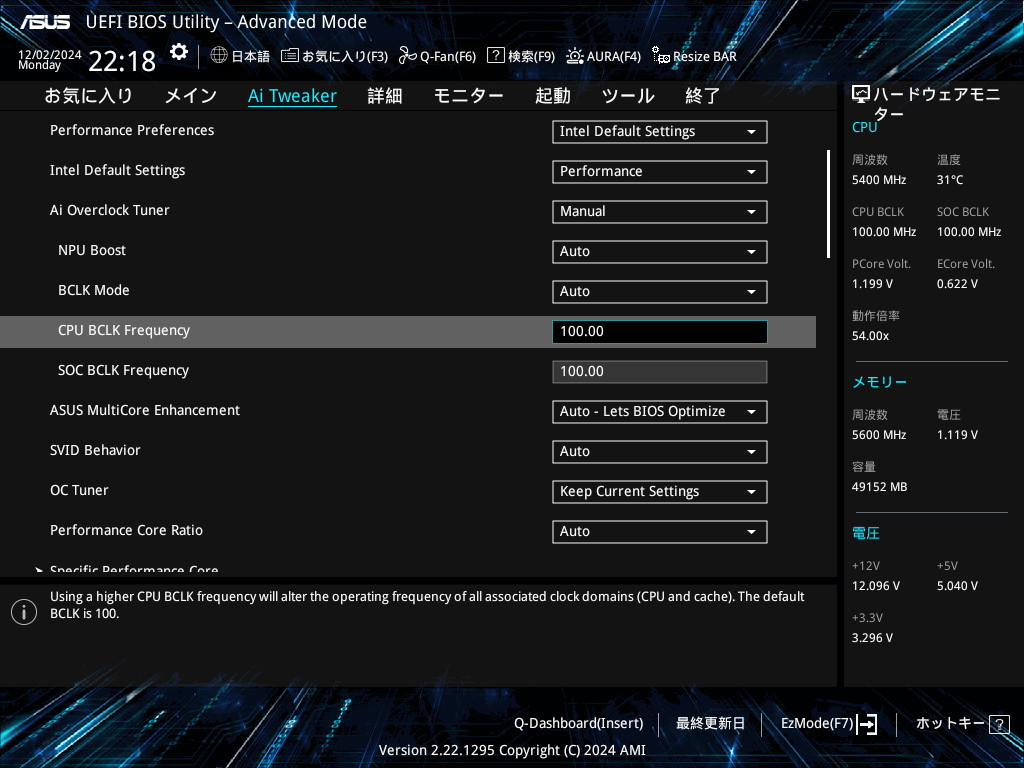Click PCore Volt. 1.199 V value
This screenshot has height=768, width=1024.
872,283
